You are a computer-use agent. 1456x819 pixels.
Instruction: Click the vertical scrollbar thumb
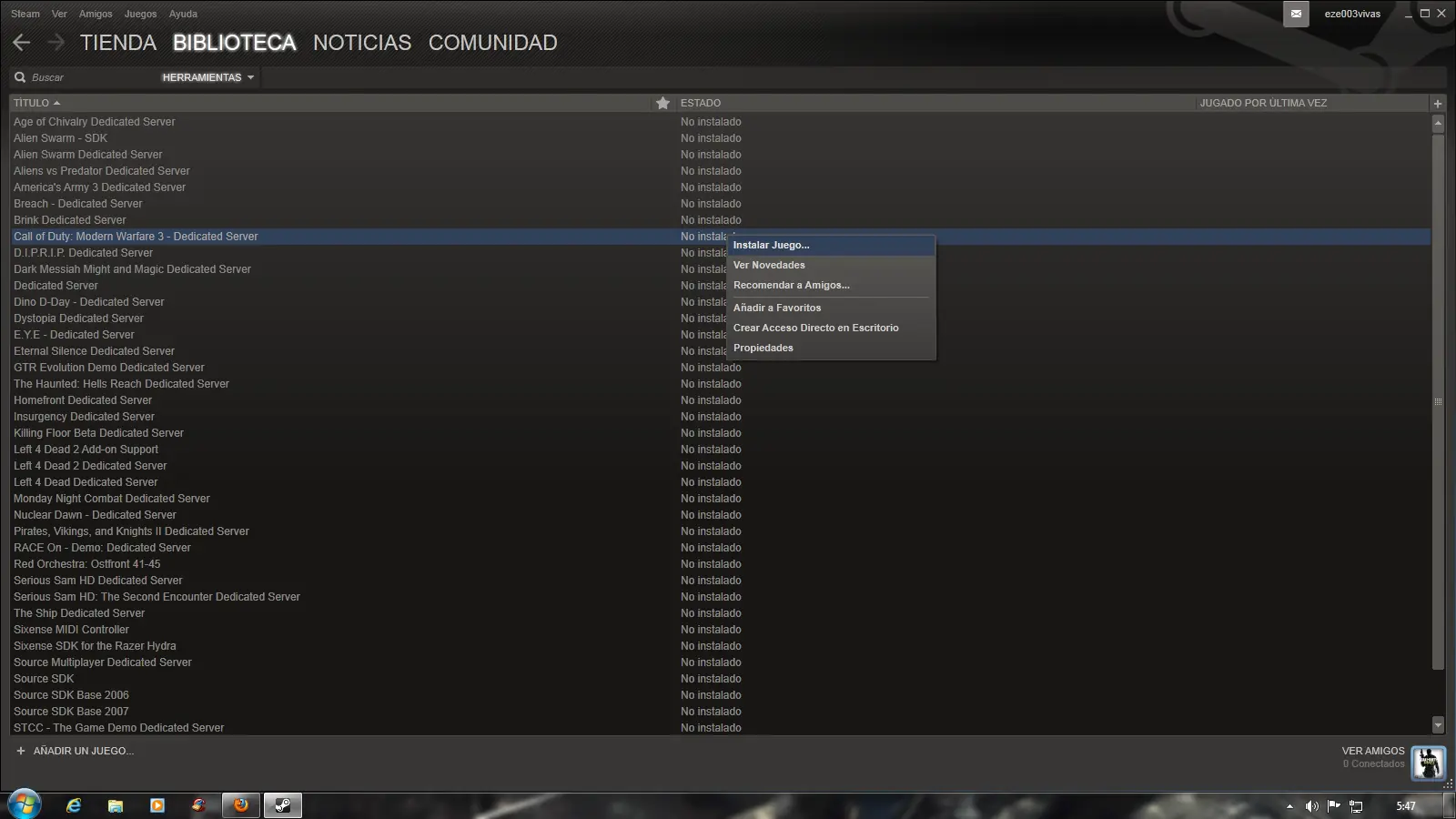tap(1438, 401)
